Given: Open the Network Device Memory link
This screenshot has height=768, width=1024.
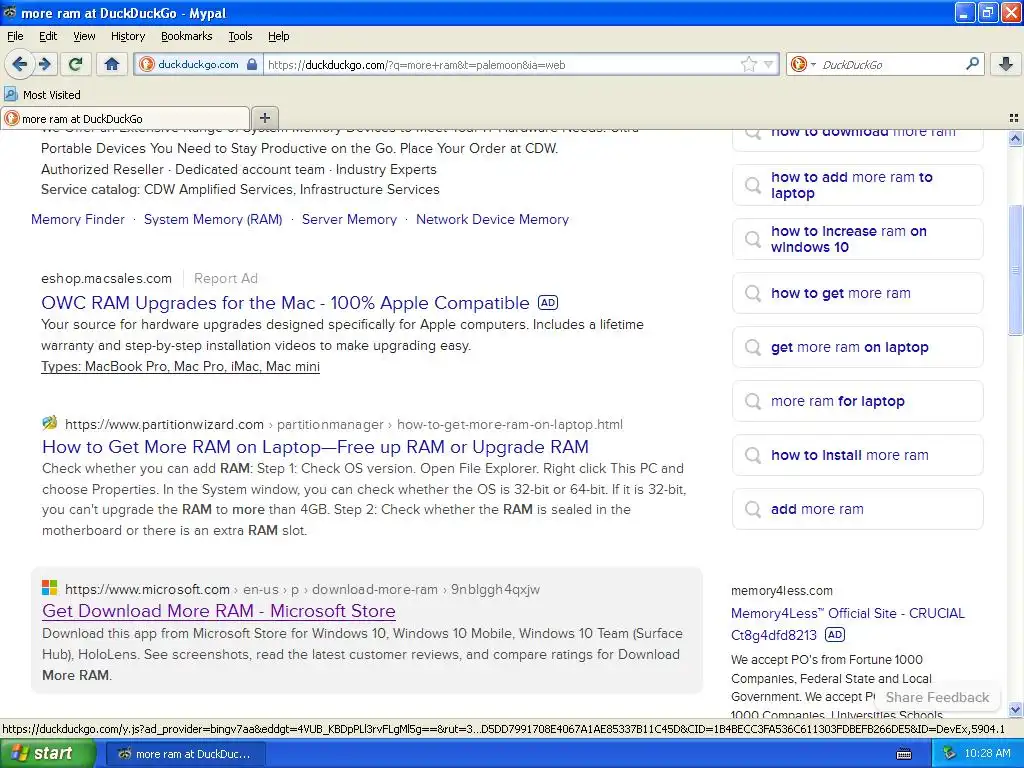Looking at the screenshot, I should click(x=492, y=219).
